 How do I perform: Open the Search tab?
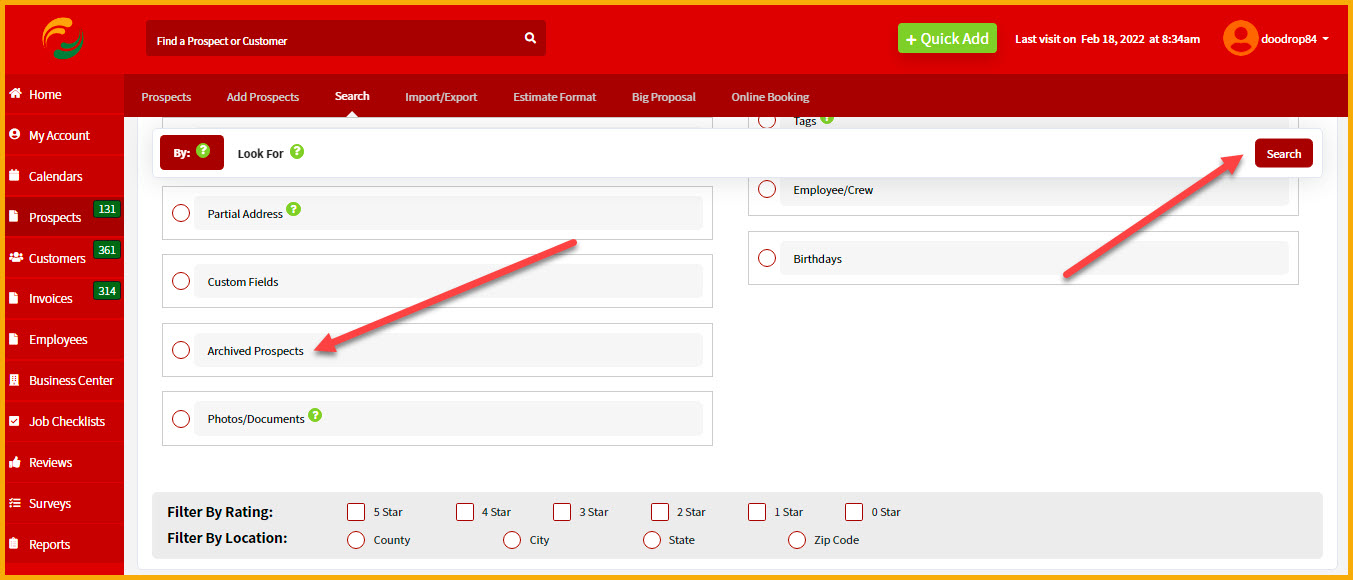[352, 96]
